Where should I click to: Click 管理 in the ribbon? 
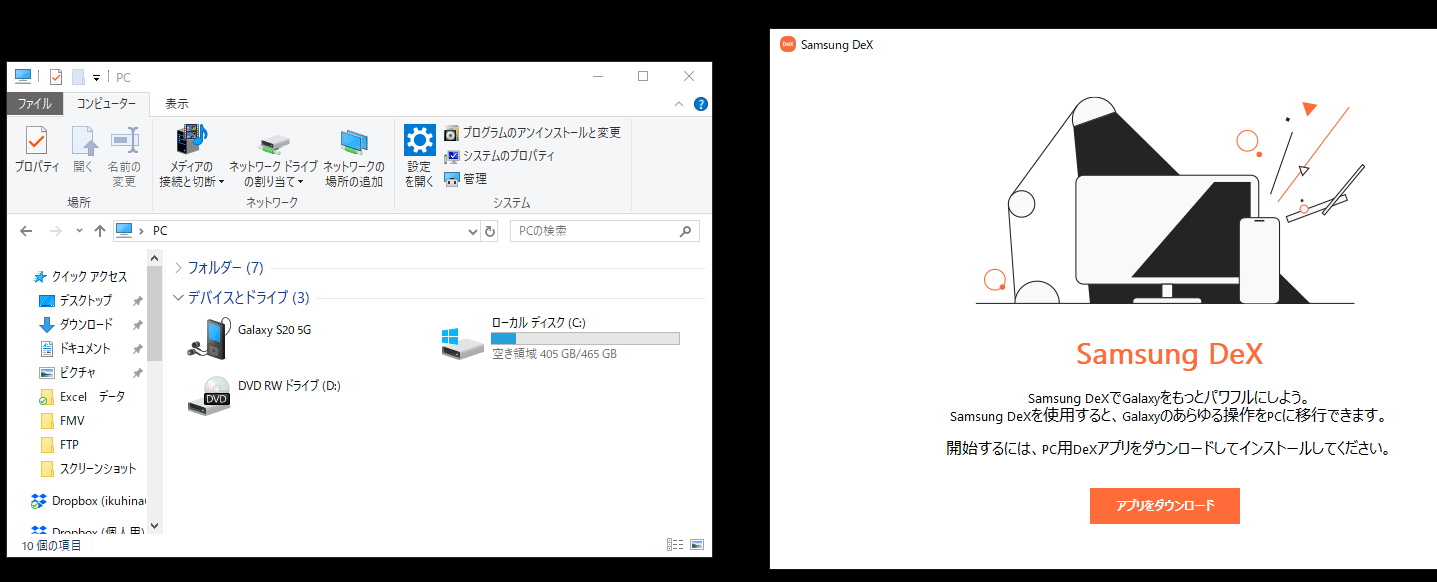click(465, 179)
